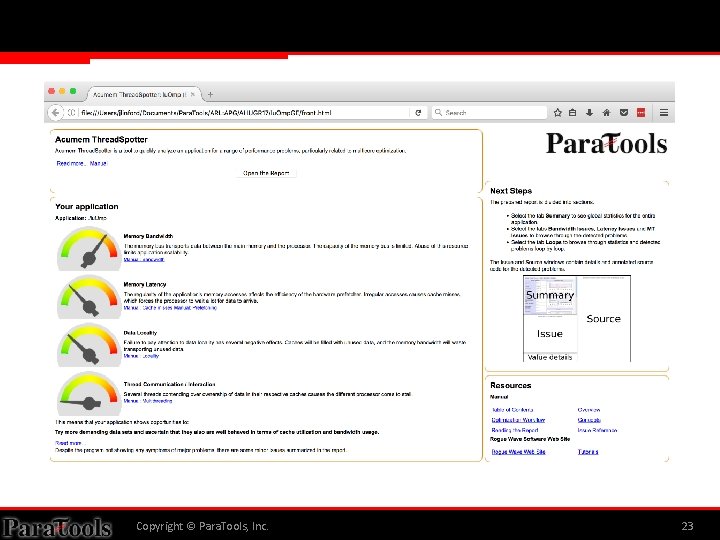
Task: Go to the home page icon
Action: [x=607, y=112]
